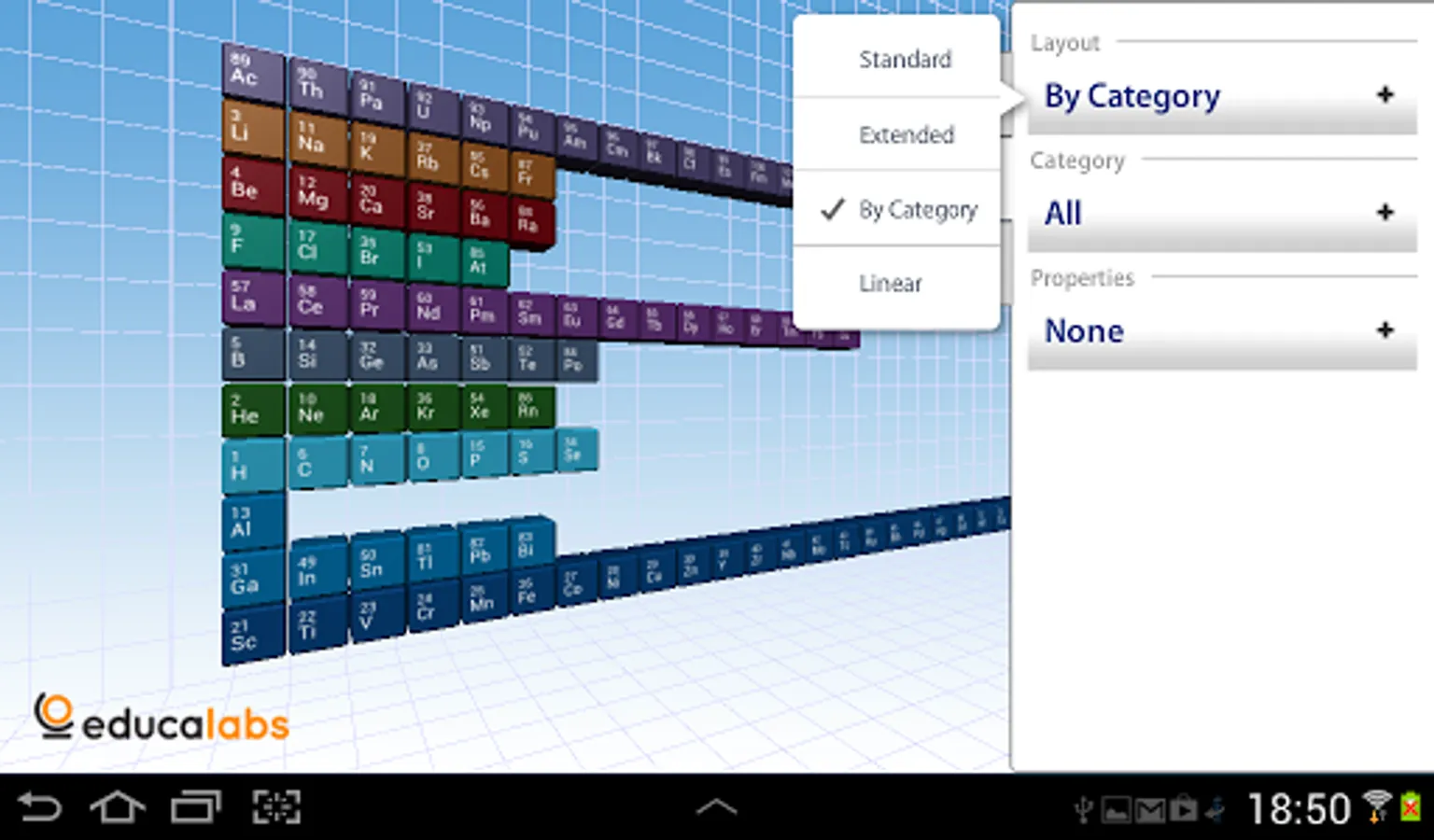Viewport: 1434px width, 840px height.
Task: Select the Th thorium element tile
Action: pyautogui.click(x=317, y=86)
